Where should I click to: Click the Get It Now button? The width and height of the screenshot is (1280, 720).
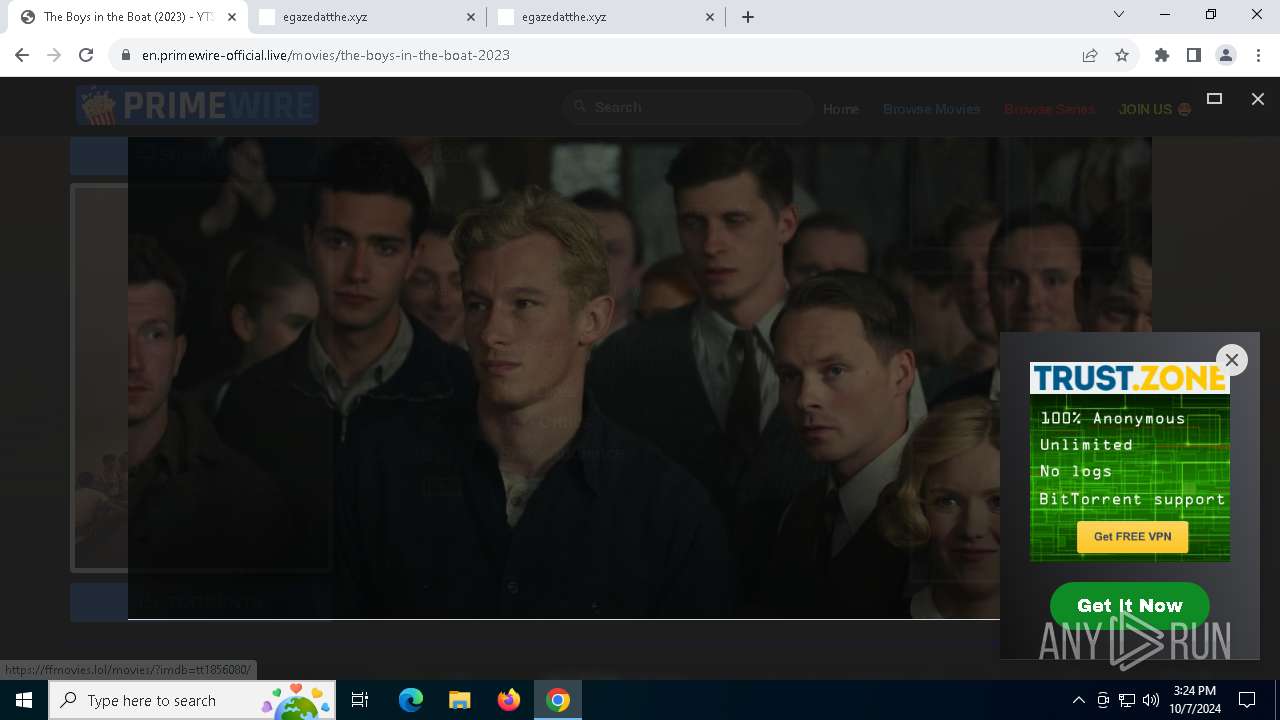[1130, 605]
